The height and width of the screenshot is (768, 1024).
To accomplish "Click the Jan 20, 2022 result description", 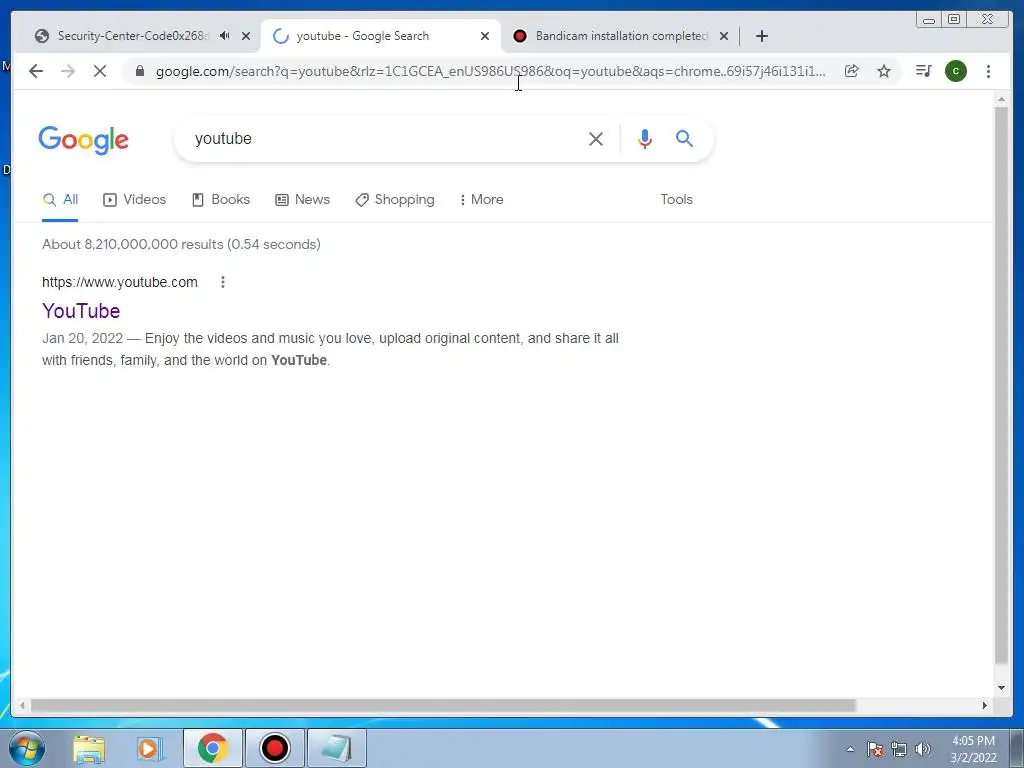I will [330, 349].
